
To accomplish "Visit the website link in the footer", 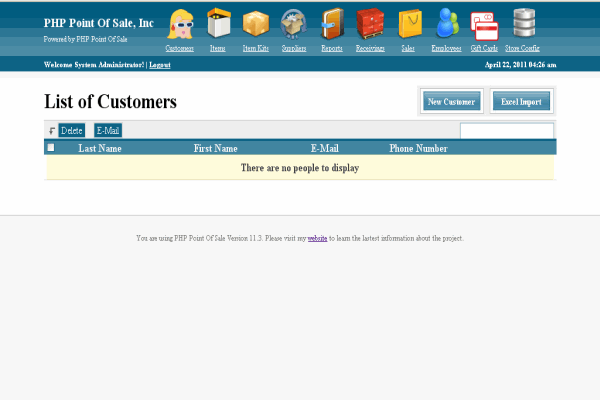I will coord(317,238).
